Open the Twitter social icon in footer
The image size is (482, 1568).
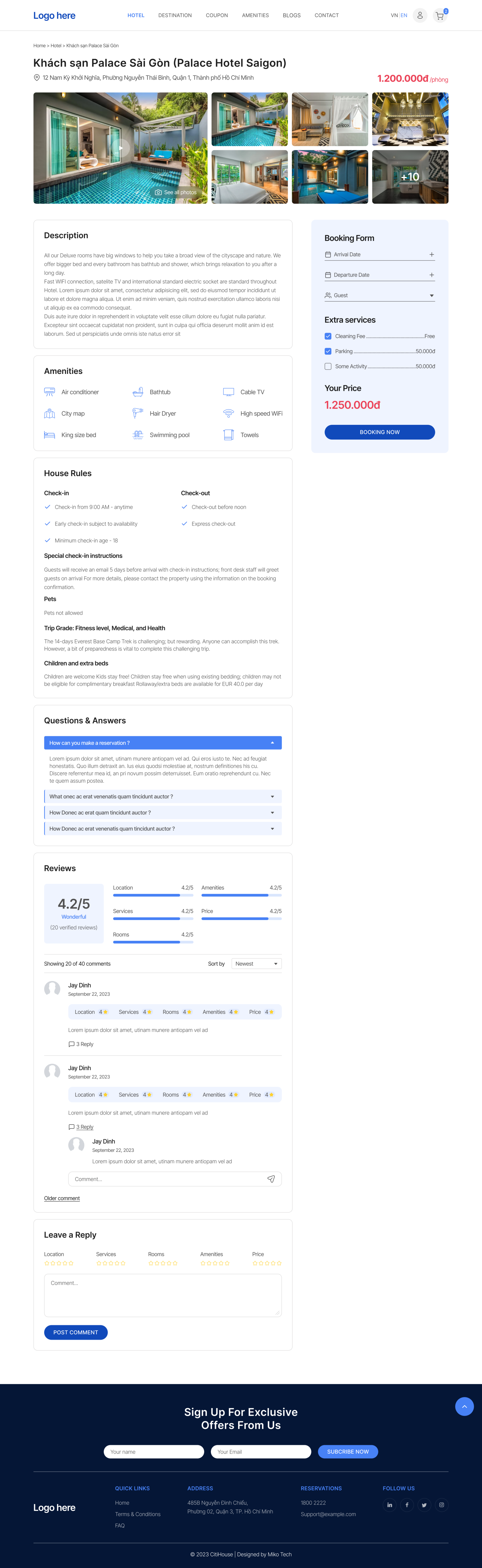(424, 1505)
